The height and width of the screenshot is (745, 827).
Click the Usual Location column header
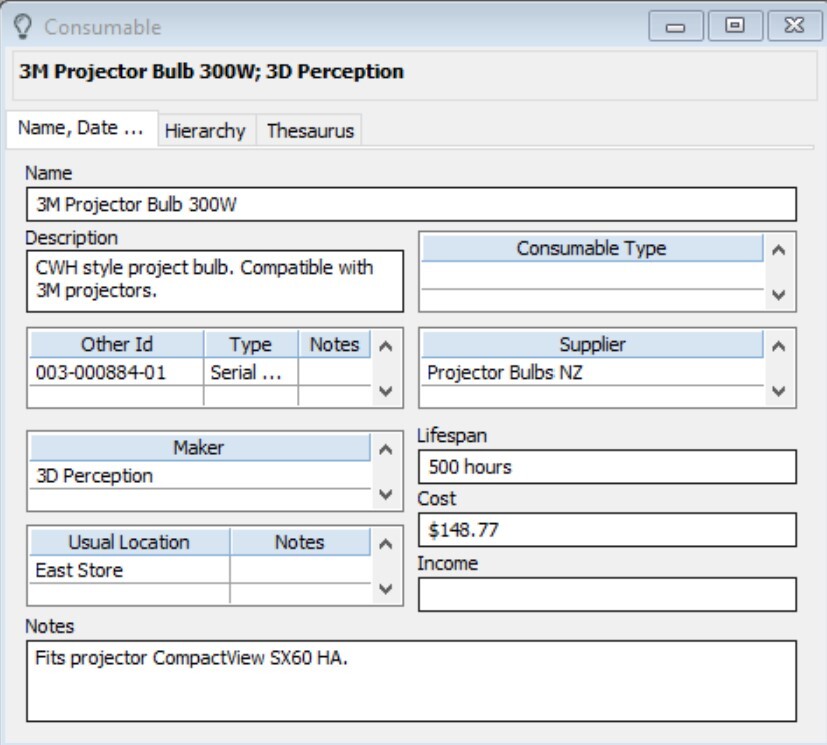pyautogui.click(x=129, y=542)
